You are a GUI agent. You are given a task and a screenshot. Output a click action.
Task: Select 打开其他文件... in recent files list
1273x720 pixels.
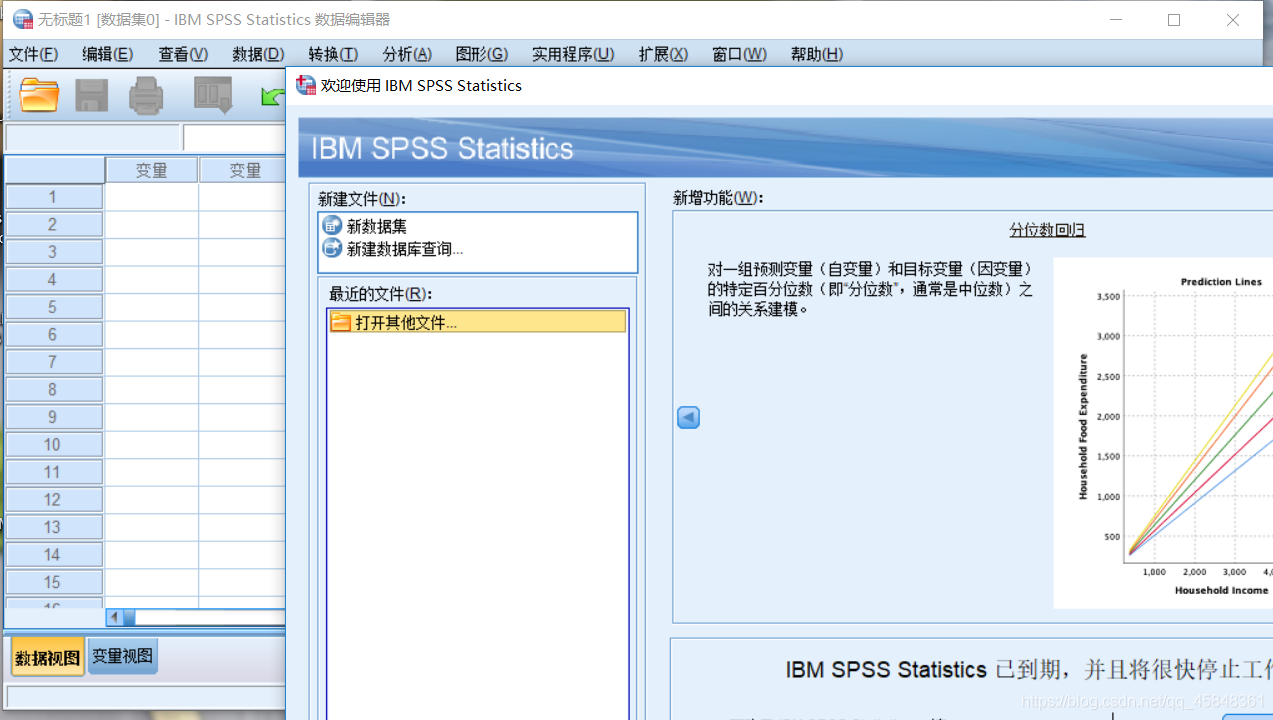tap(478, 322)
